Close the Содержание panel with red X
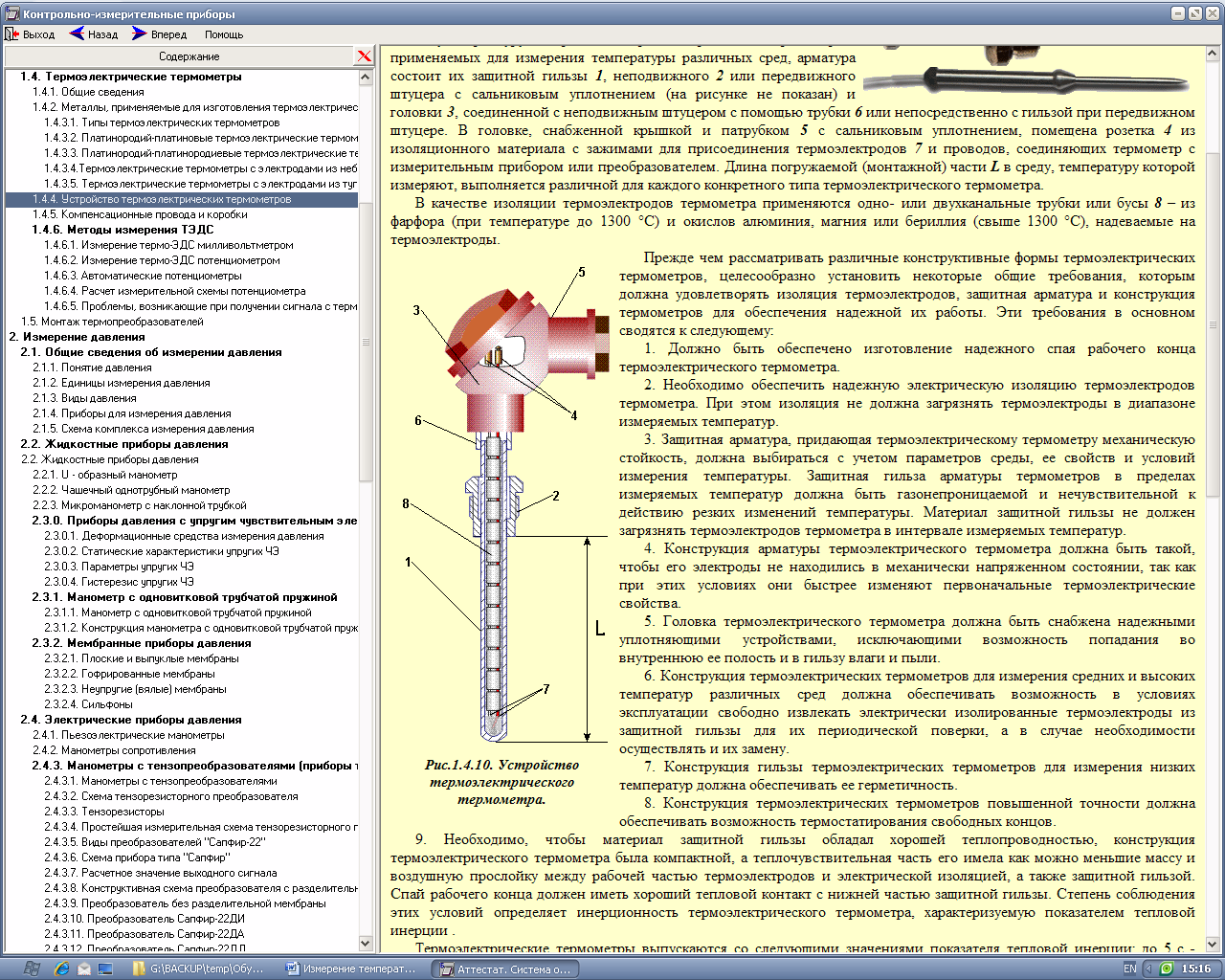 (x=364, y=56)
